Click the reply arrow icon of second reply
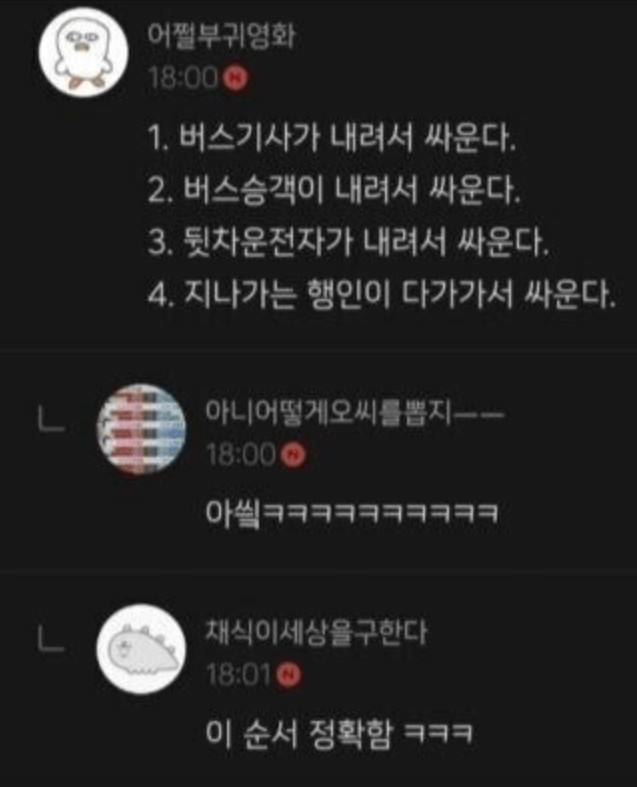Screen dimensions: 637x787 51,638
